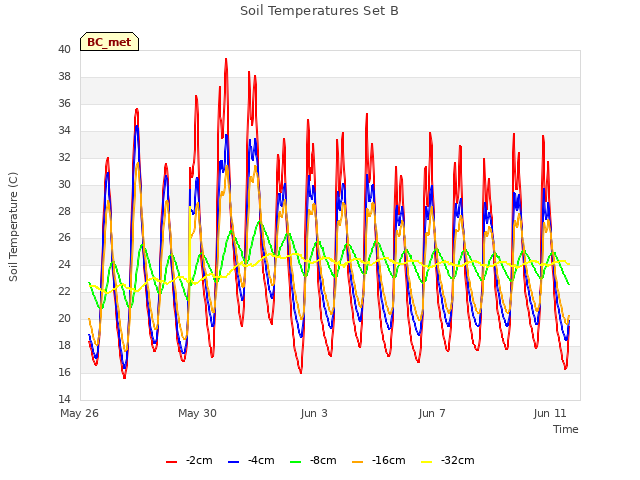Select the chart title Soil Temperatures Set B
640x480 pixels.
tap(319, 11)
